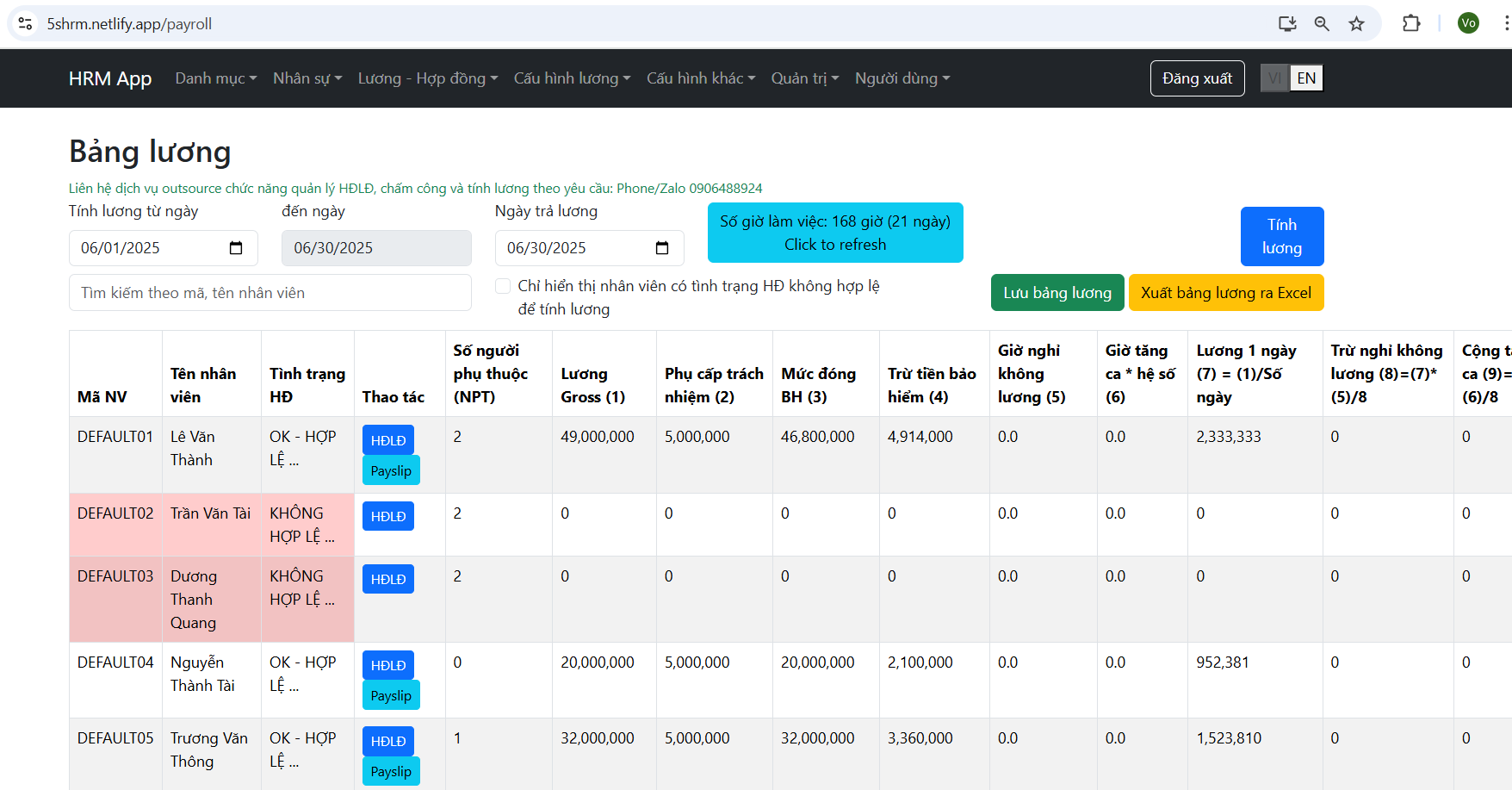The height and width of the screenshot is (790, 1512).
Task: Open the Vo profile avatar
Action: click(x=1469, y=23)
